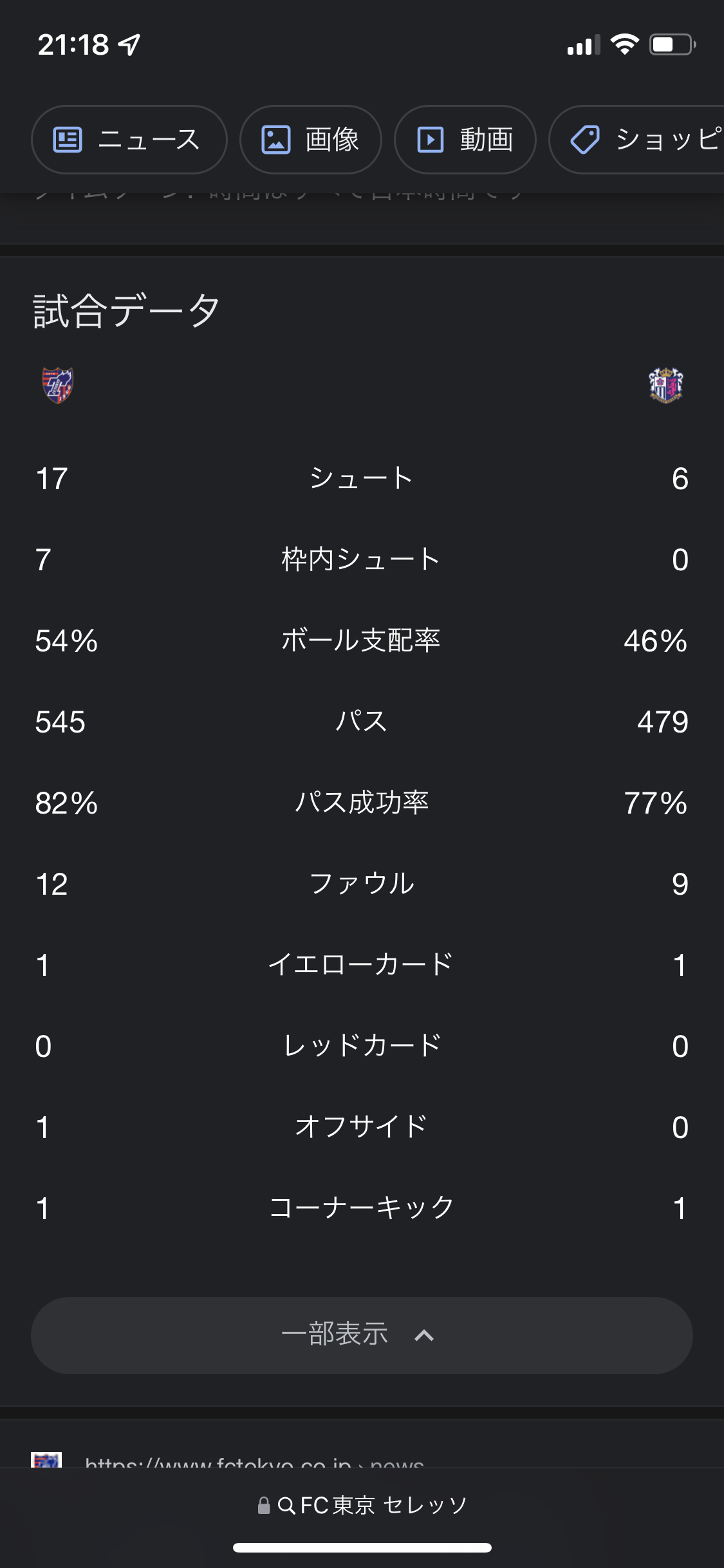The image size is (724, 1568).
Task: Tap the price tag shopping icon
Action: 585,140
